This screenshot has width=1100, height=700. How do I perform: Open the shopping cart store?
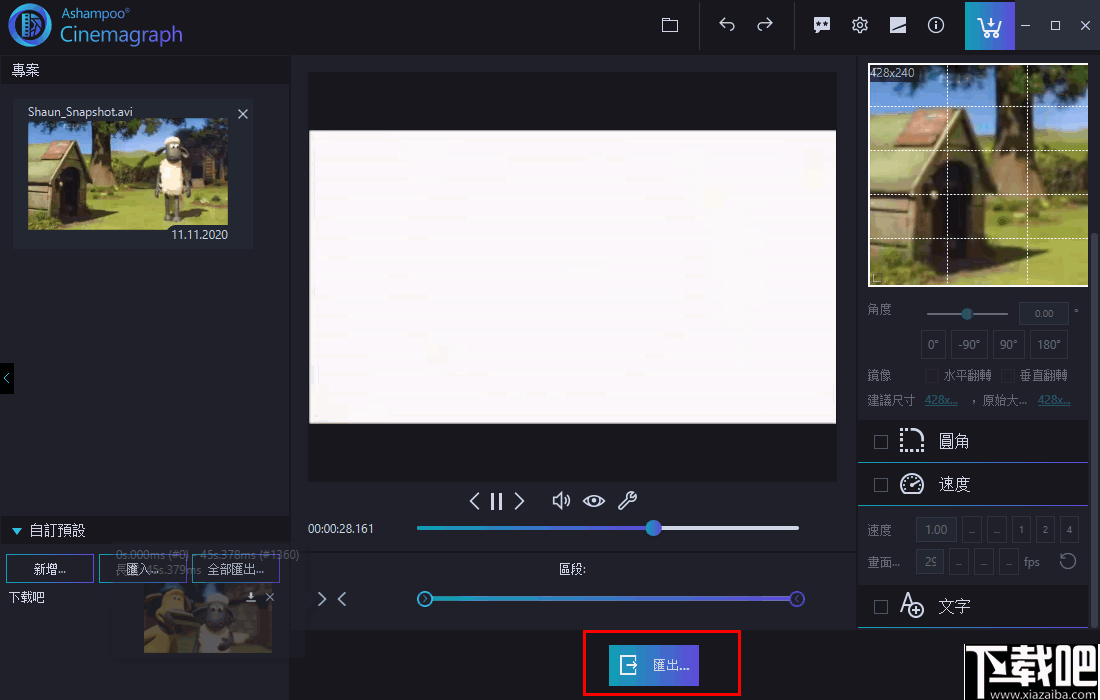click(989, 25)
